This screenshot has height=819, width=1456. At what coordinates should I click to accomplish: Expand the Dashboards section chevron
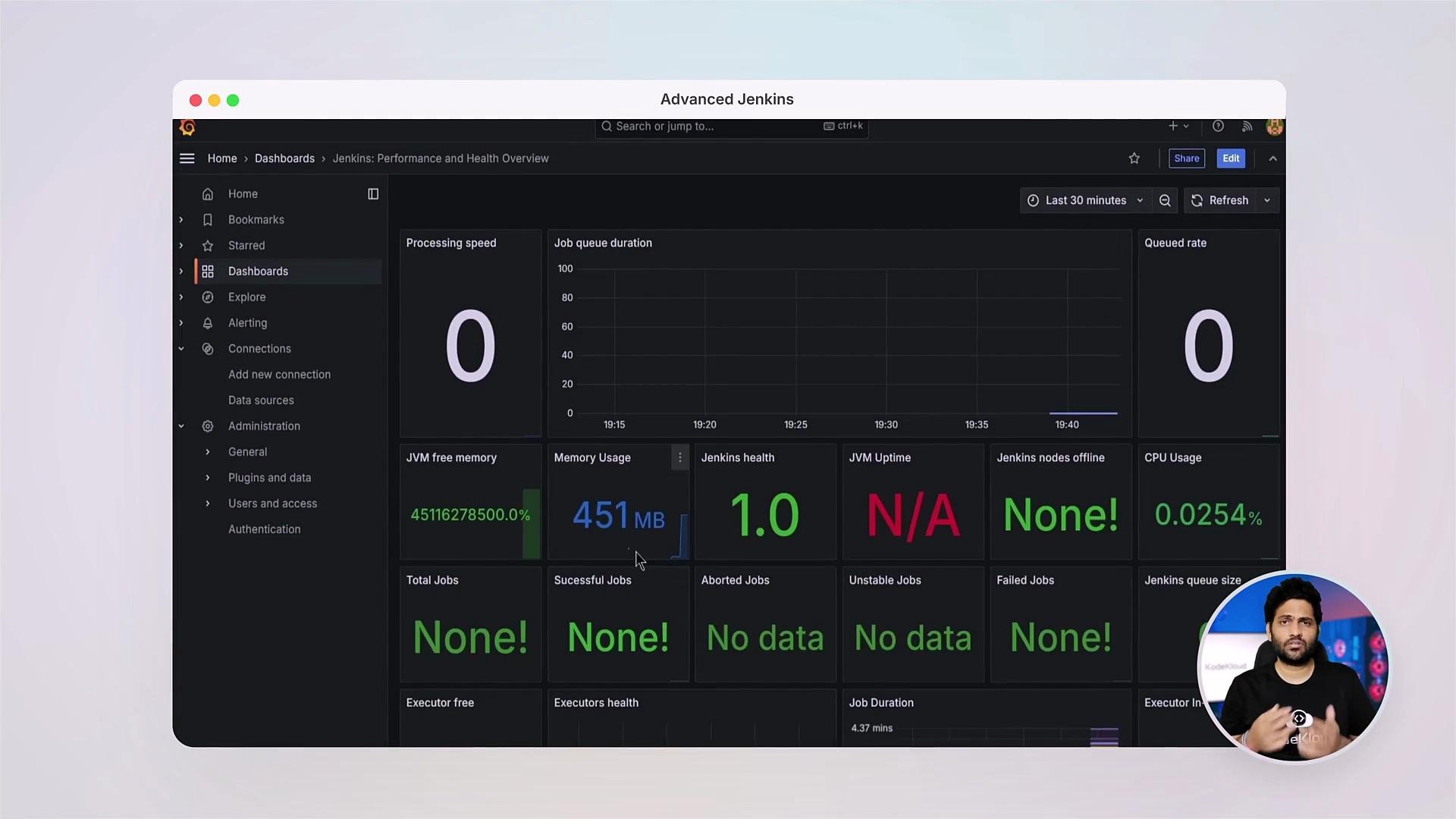coord(181,271)
